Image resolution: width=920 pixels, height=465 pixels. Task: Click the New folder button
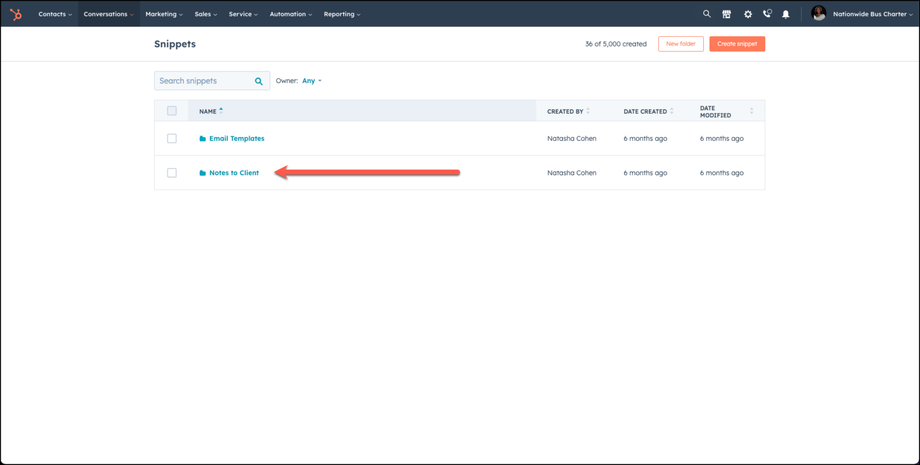pyautogui.click(x=681, y=44)
